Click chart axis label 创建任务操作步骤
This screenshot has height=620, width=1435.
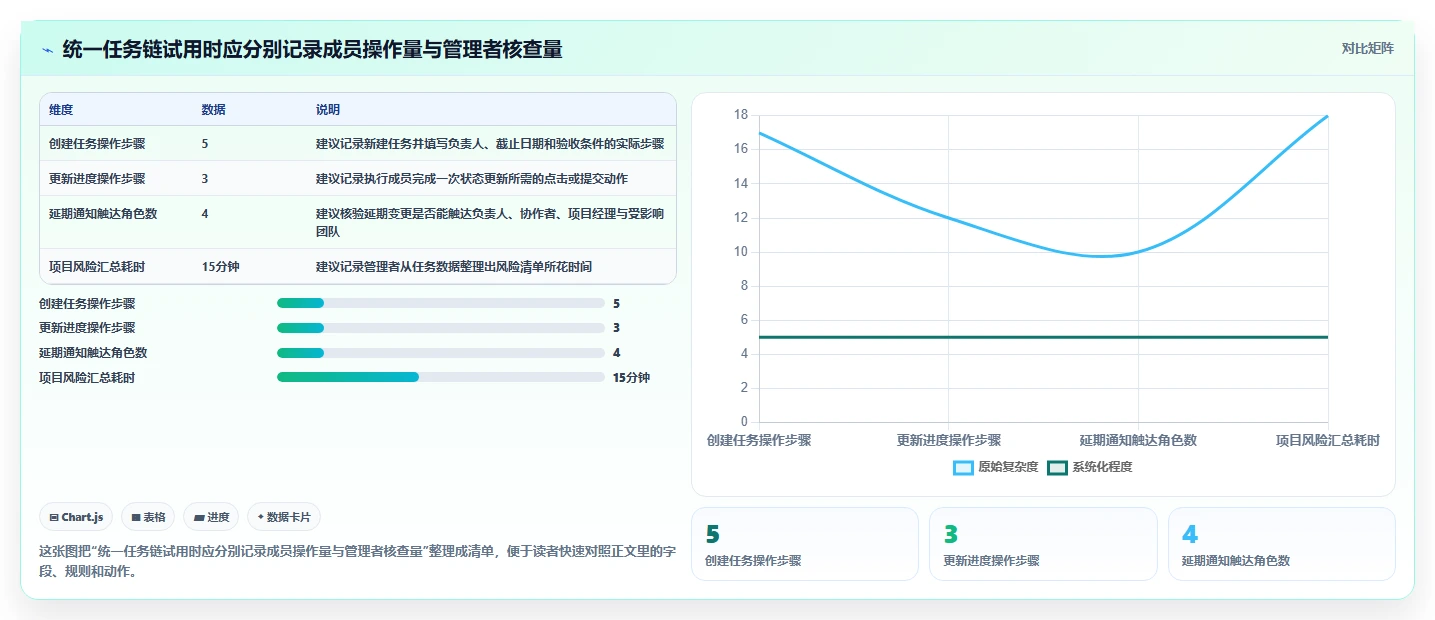pyautogui.click(x=759, y=440)
